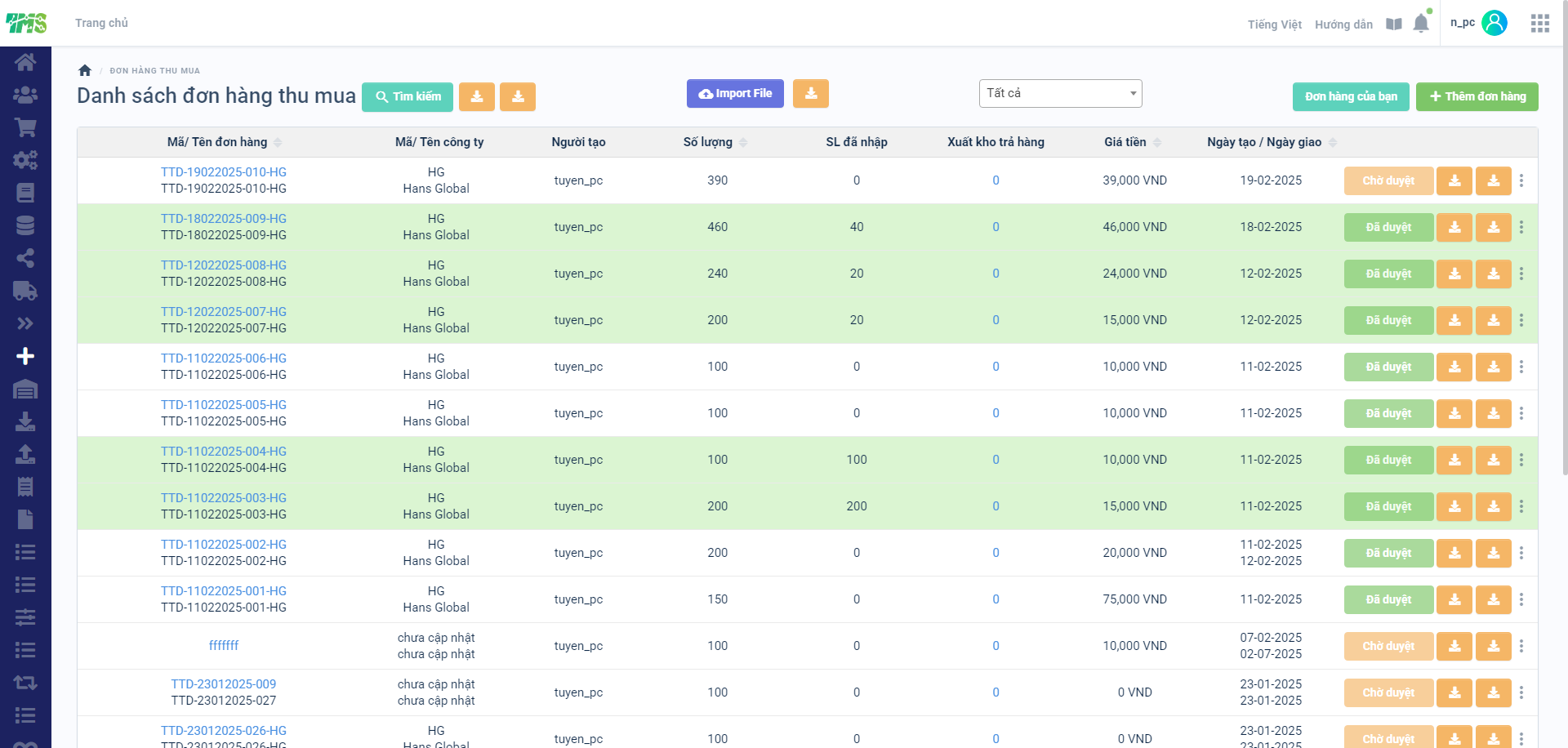Click the n_pc username text
The width and height of the screenshot is (1568, 748).
point(1462,23)
